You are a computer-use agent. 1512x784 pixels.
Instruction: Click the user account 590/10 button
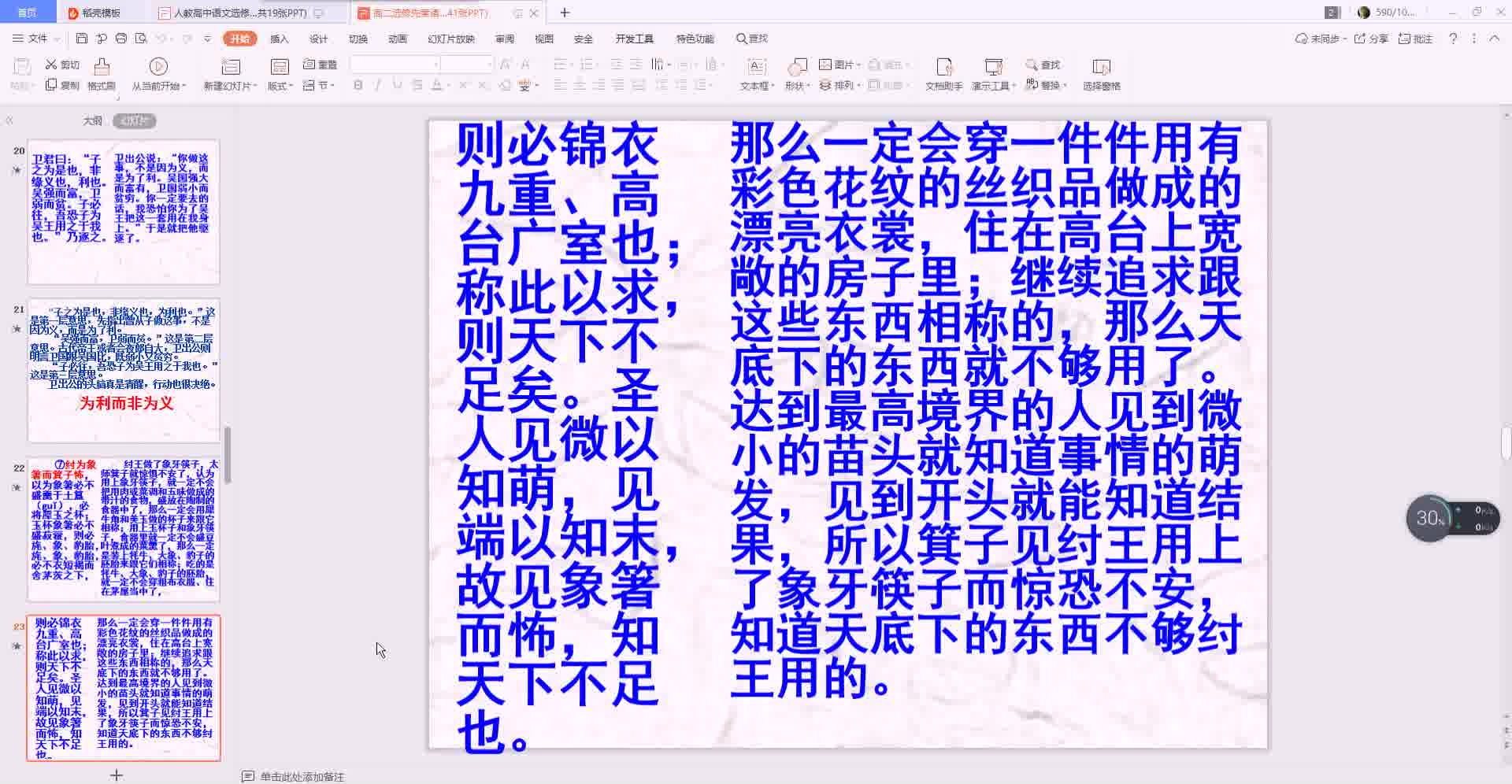pos(1386,13)
